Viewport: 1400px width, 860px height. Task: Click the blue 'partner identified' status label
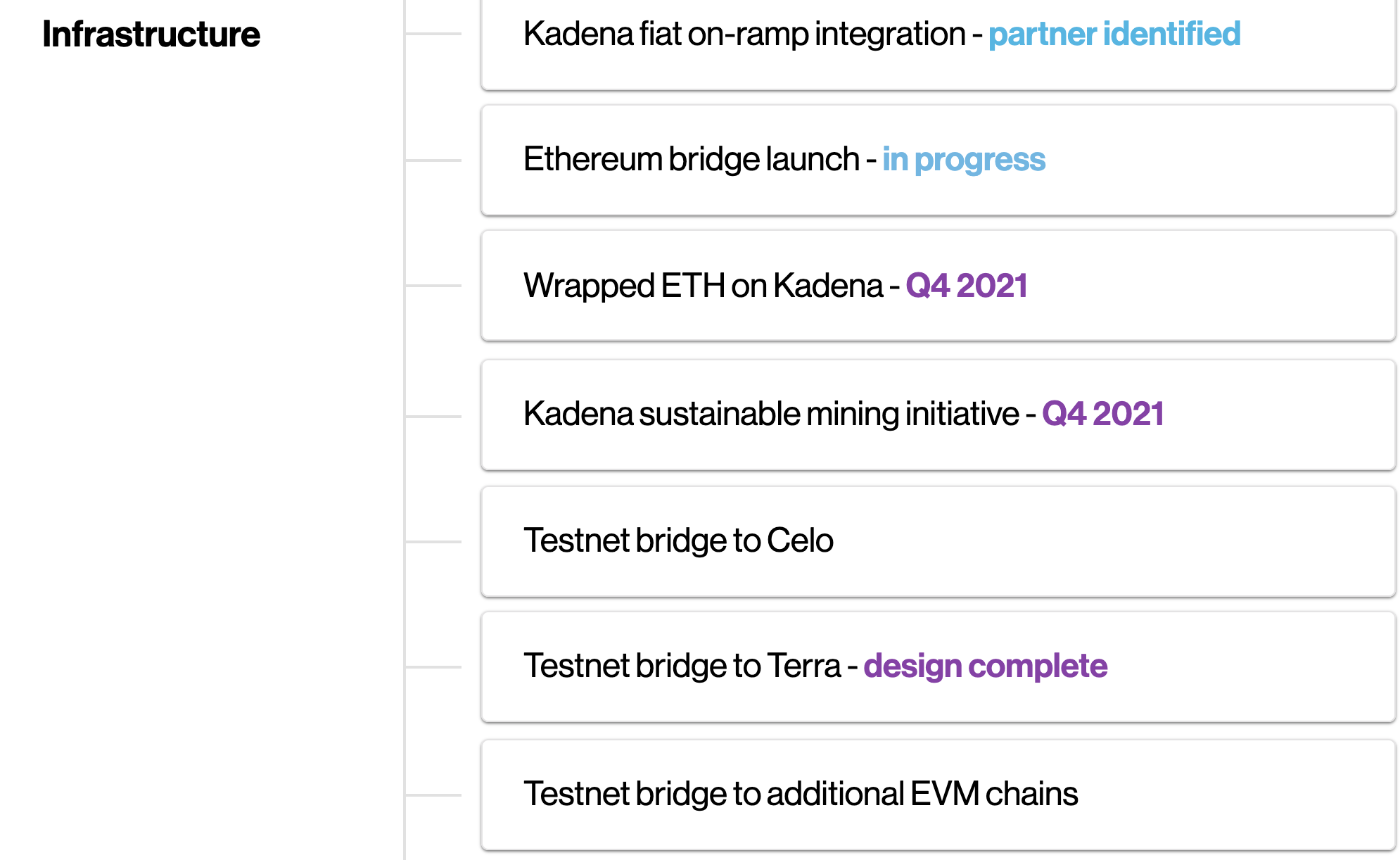[x=1114, y=34]
